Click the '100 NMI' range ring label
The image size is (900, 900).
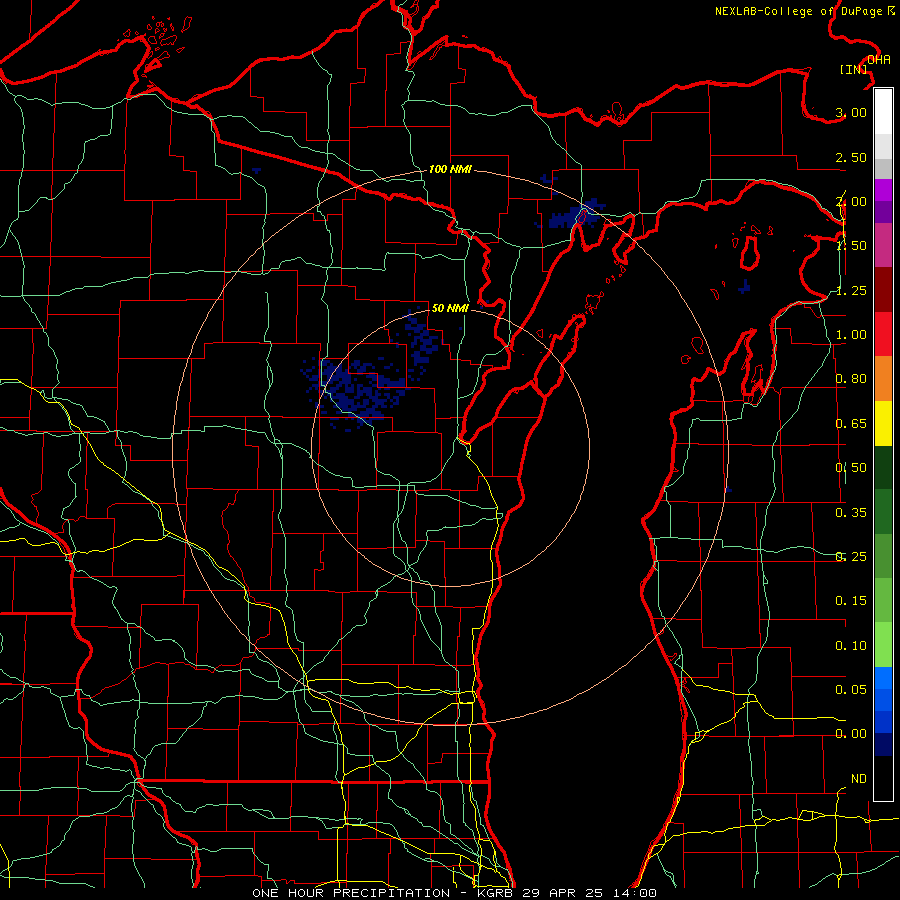pyautogui.click(x=450, y=169)
